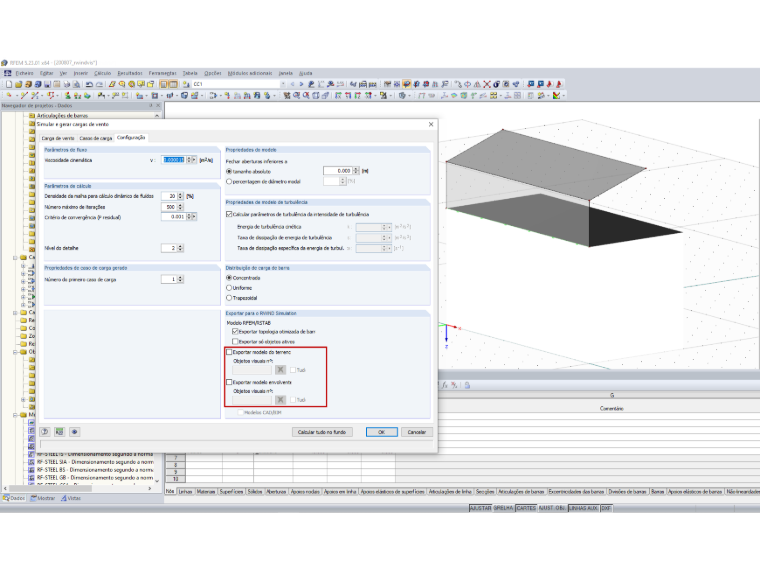Screen dimensions: 760x570
Task: Click kinematic viscosity spinner arrows
Action: (189, 160)
